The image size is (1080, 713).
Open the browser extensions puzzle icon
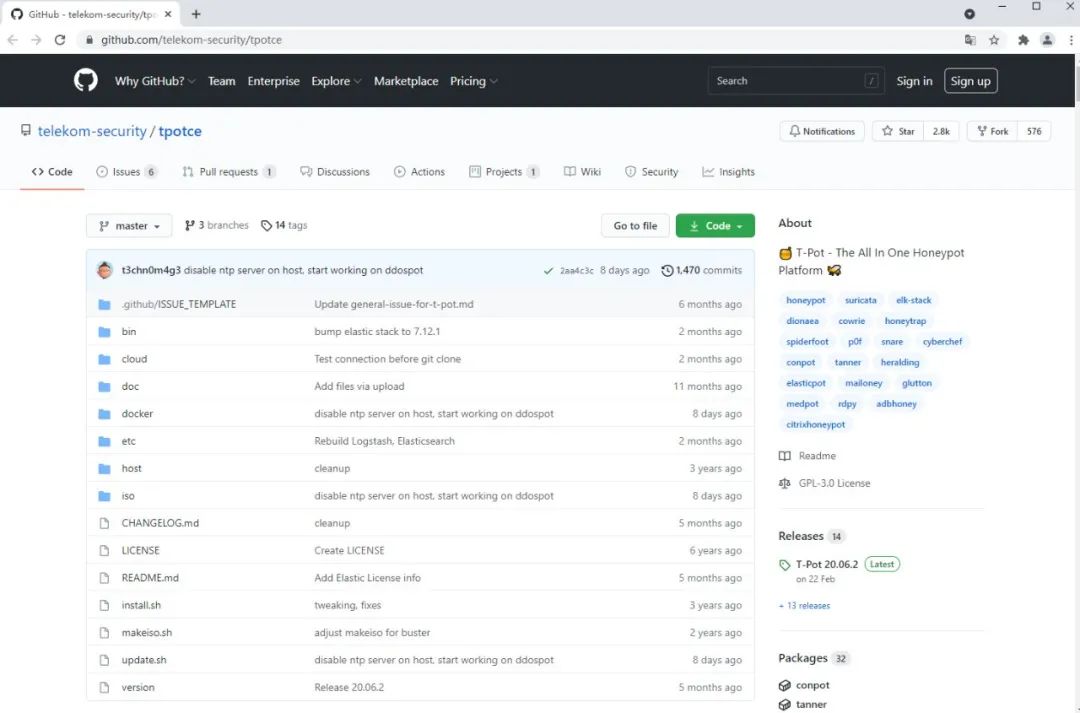click(x=1023, y=40)
